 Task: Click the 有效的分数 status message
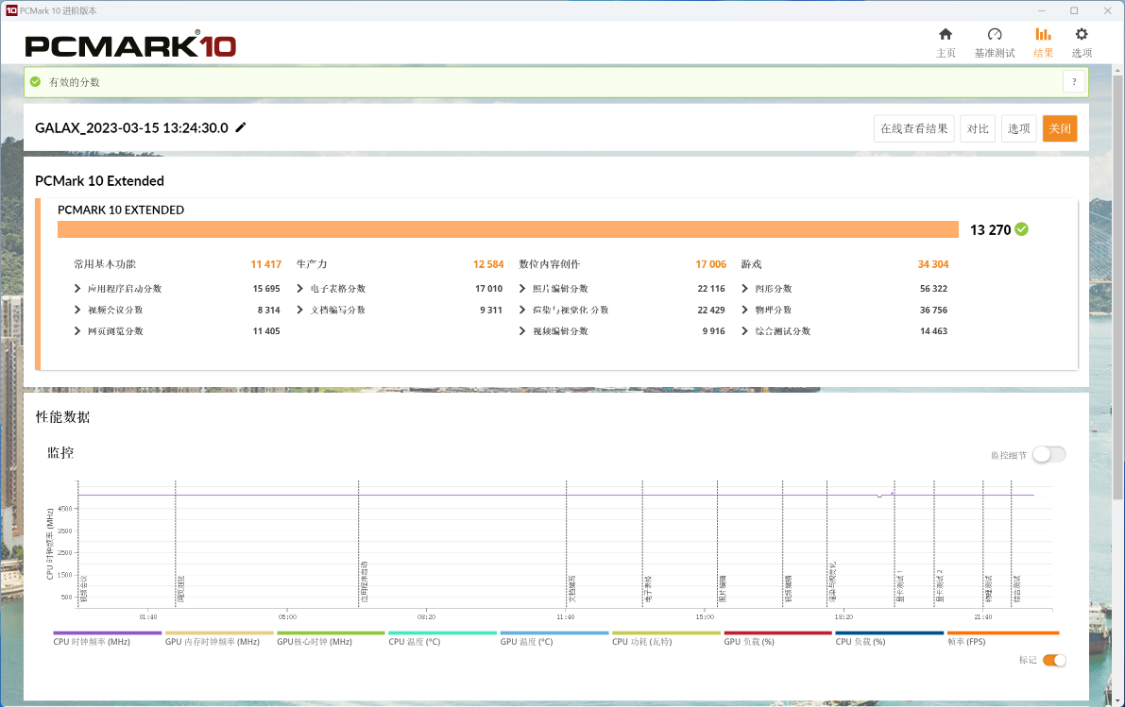click(x=74, y=82)
